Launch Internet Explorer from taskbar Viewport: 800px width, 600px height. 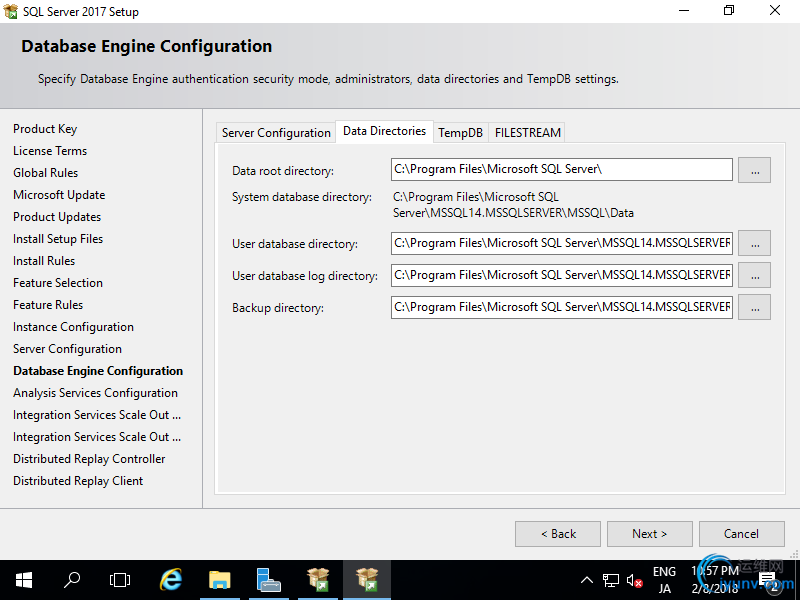[x=171, y=580]
